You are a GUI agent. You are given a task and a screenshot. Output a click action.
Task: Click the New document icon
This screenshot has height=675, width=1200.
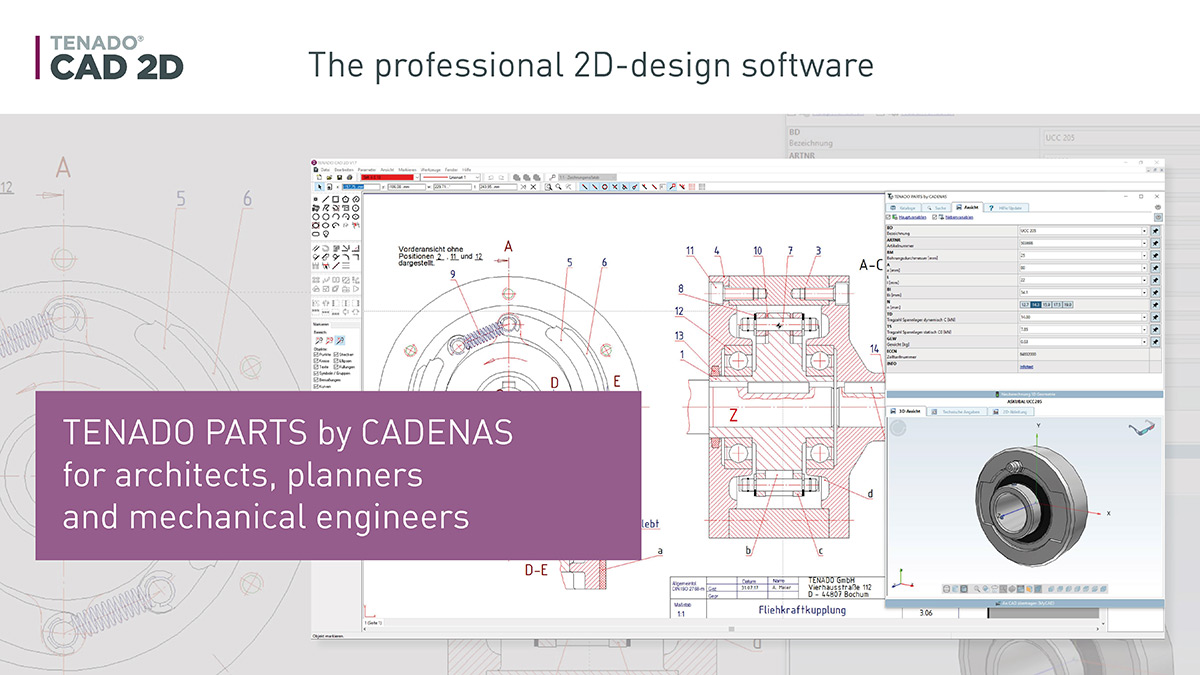pyautogui.click(x=319, y=177)
